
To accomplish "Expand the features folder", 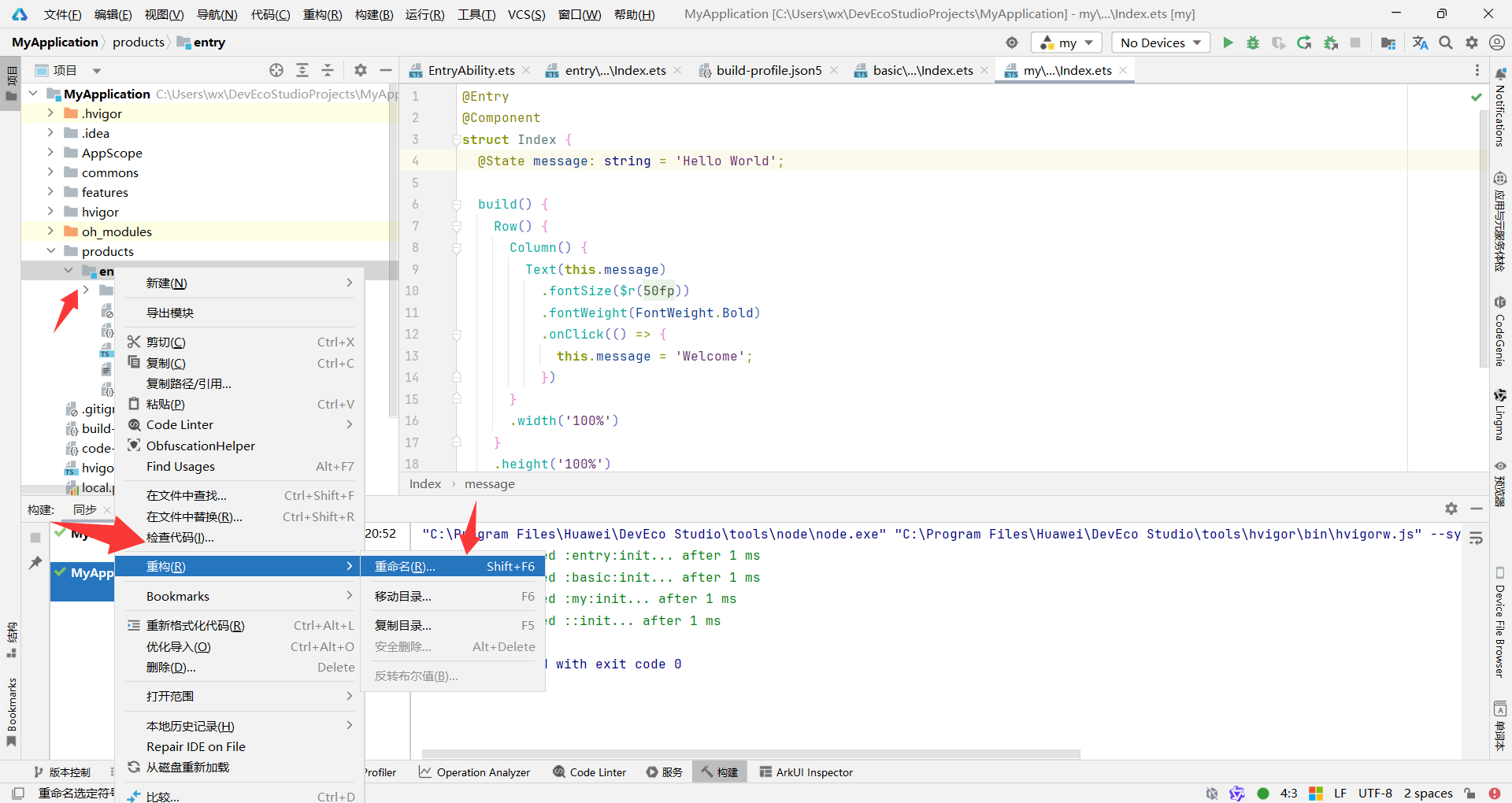I will click(50, 191).
